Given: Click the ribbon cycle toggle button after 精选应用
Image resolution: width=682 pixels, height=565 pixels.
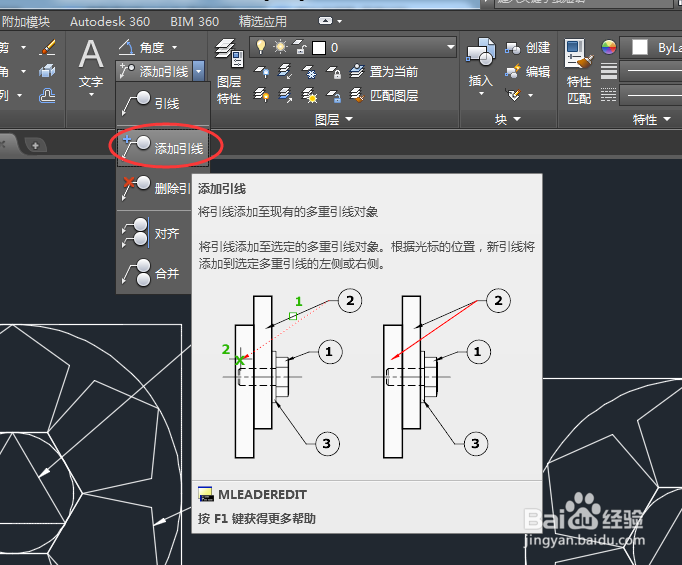Looking at the screenshot, I should pos(325,21).
